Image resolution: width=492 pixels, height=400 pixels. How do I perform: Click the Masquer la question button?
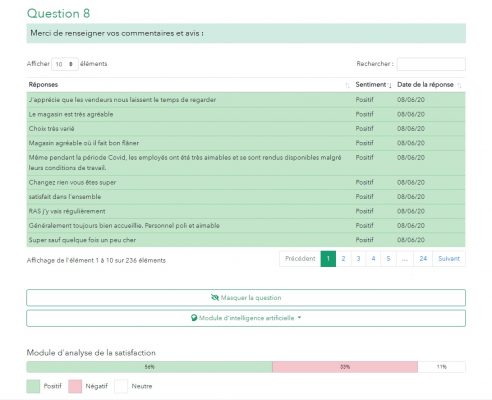point(246,298)
